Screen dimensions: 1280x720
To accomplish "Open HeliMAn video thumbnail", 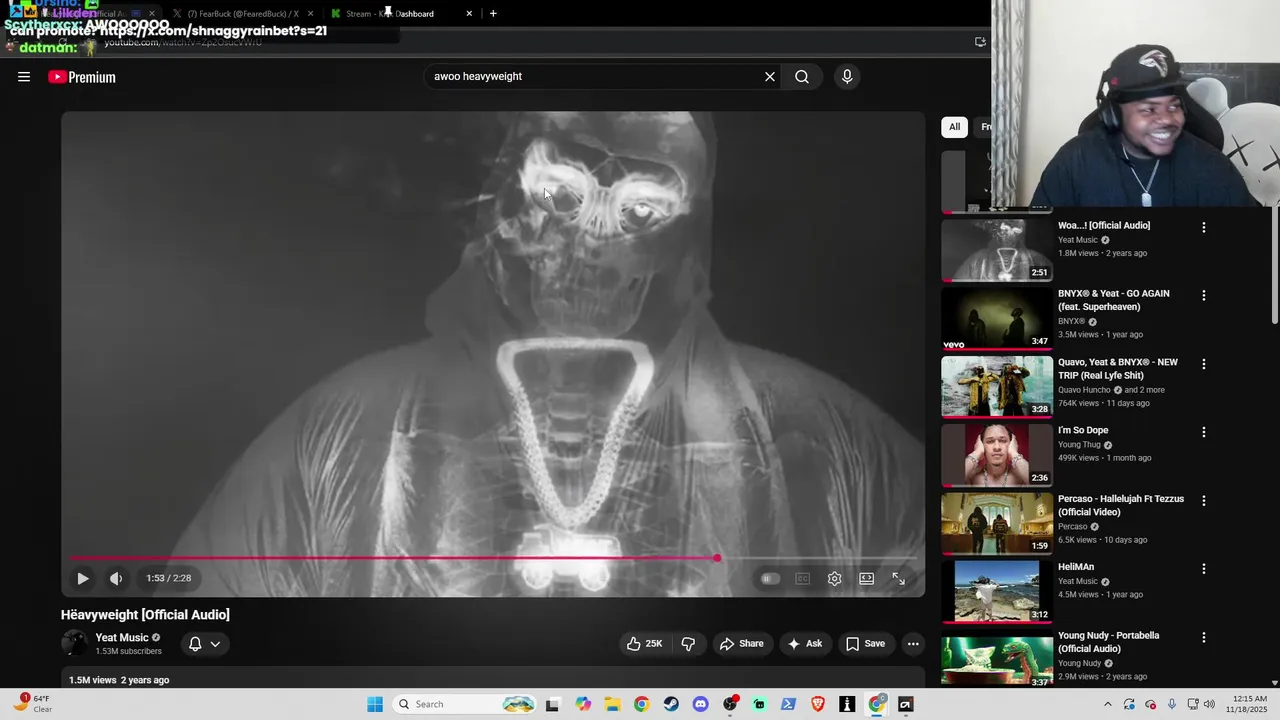I will (996, 591).
